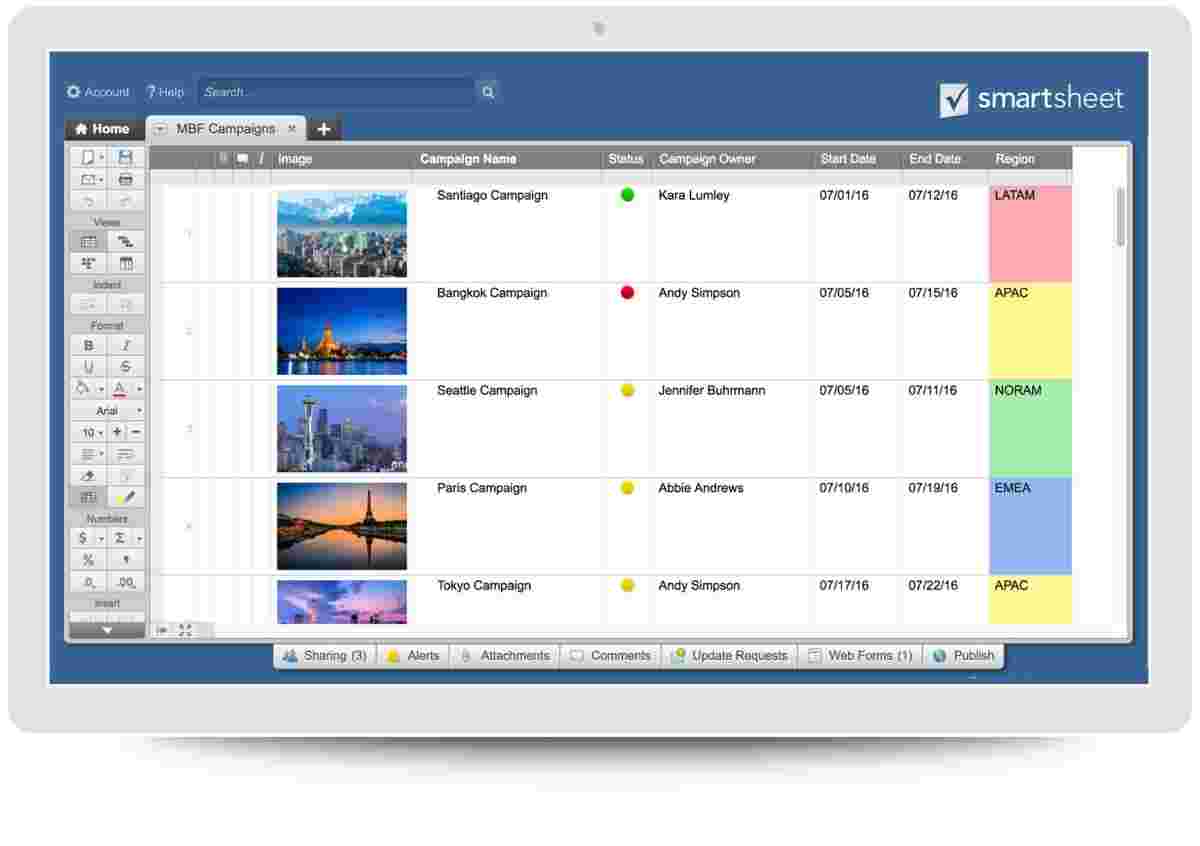
Task: Close the MBF Campaigns tab
Action: pyautogui.click(x=292, y=129)
